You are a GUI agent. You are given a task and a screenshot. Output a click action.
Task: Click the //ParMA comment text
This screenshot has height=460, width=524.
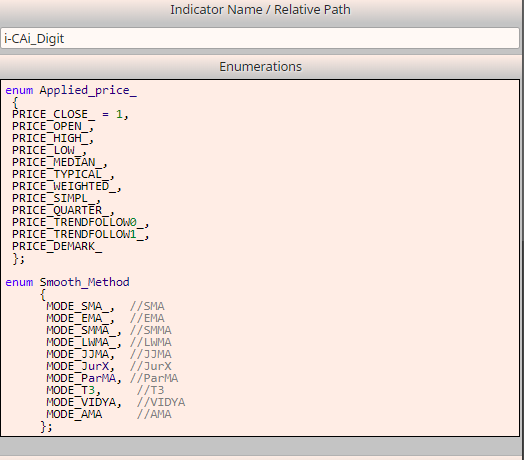point(154,379)
